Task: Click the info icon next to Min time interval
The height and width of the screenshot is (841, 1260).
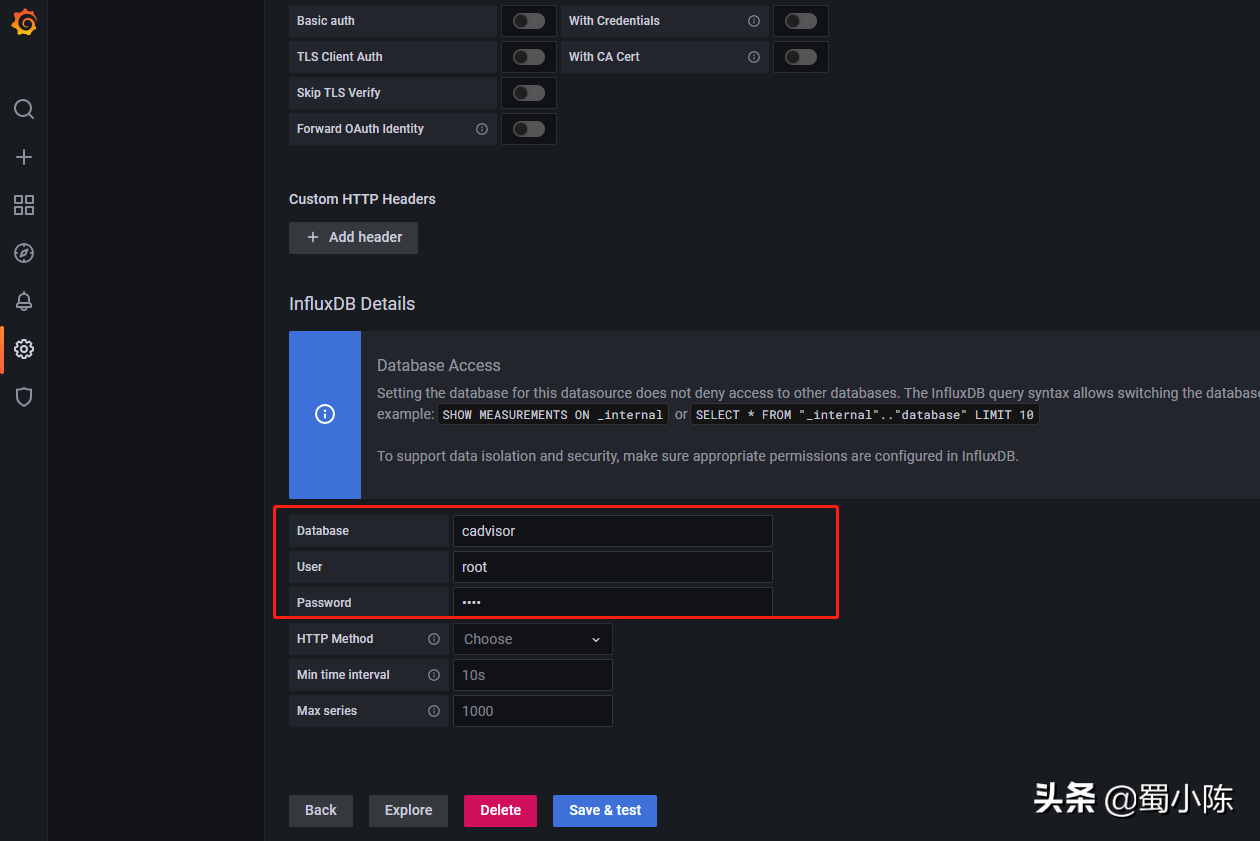Action: [434, 675]
